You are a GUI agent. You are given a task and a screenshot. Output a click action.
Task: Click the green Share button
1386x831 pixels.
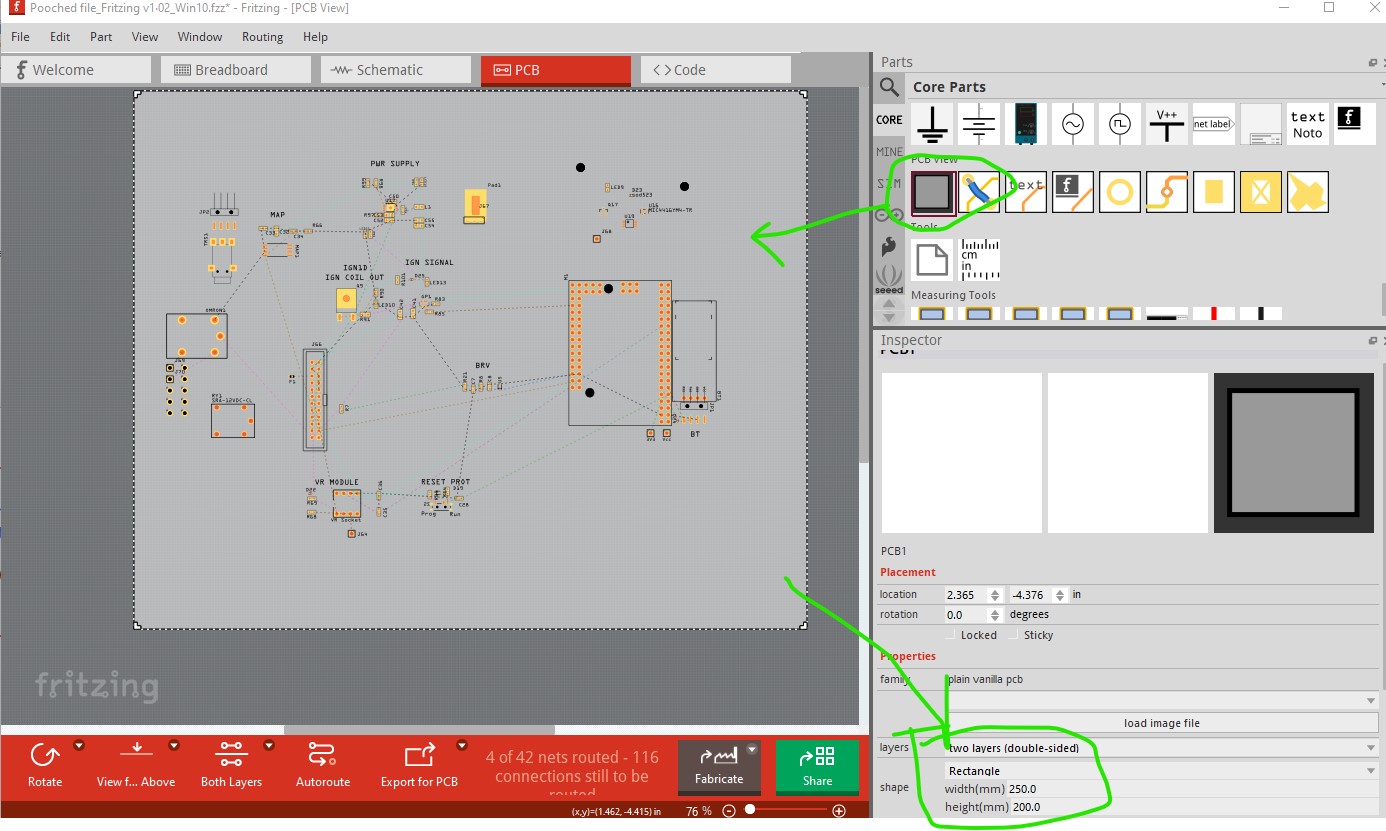pos(817,768)
